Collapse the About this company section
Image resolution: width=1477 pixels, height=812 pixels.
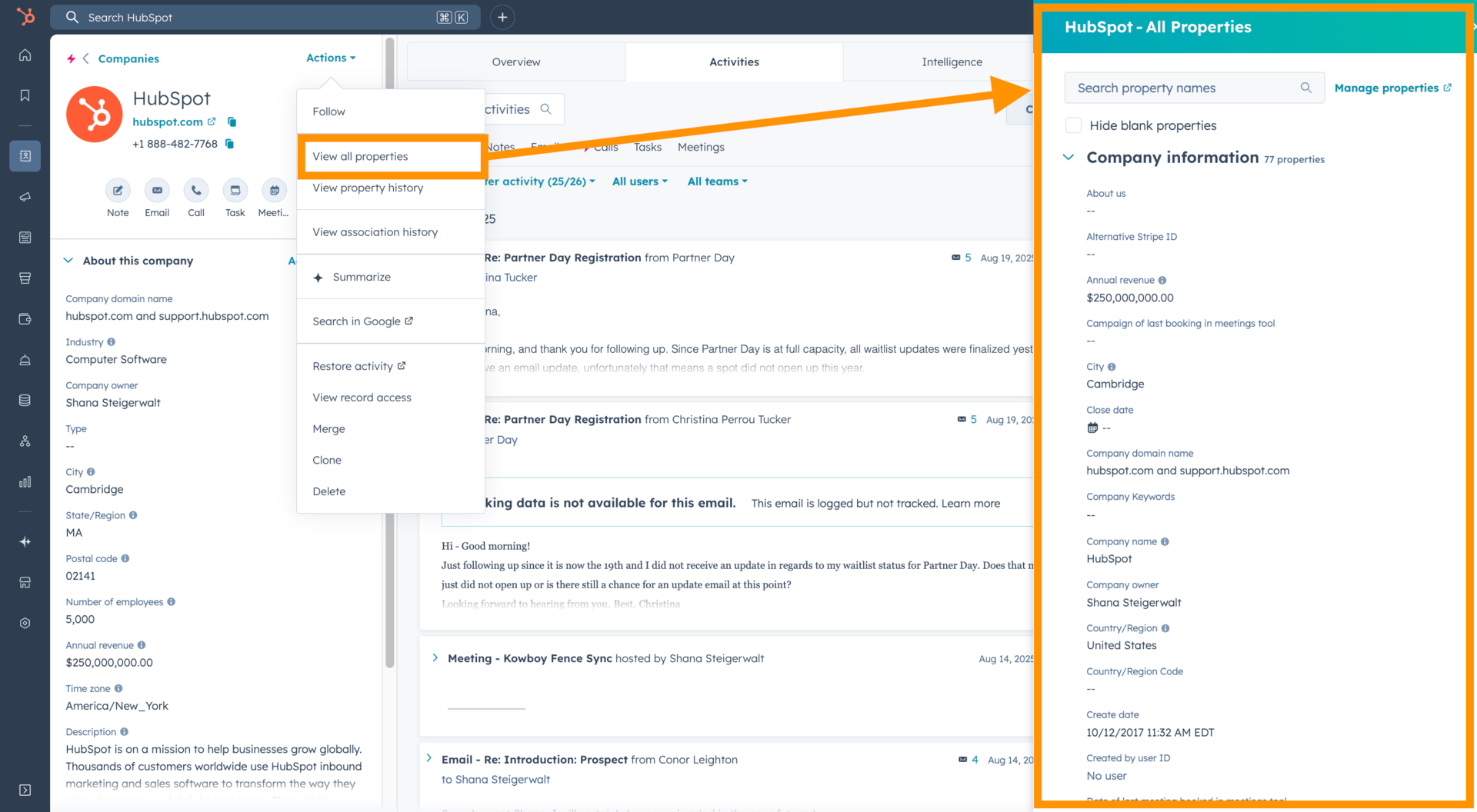click(x=68, y=261)
